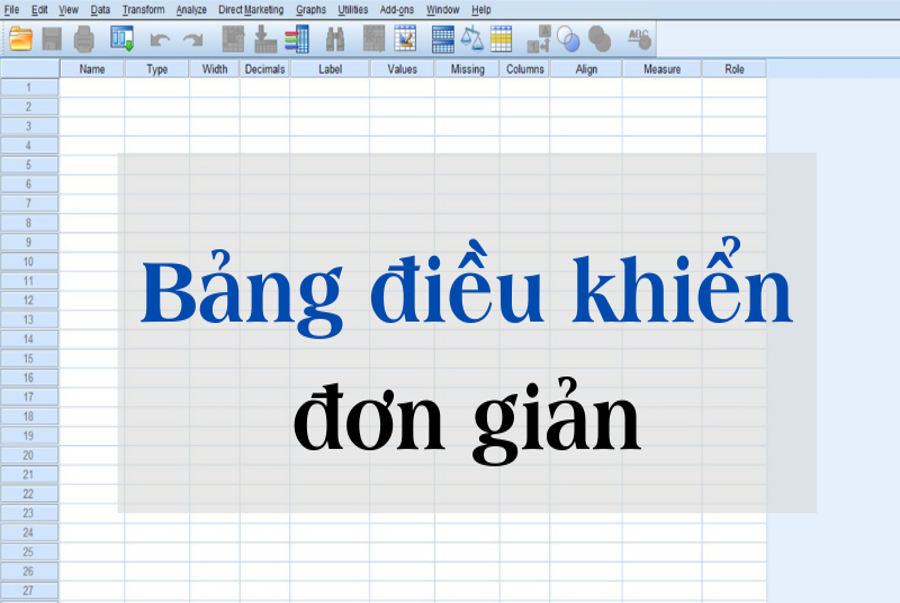This screenshot has width=900, height=603.
Task: Click the Weight Cases scales icon
Action: 472,39
